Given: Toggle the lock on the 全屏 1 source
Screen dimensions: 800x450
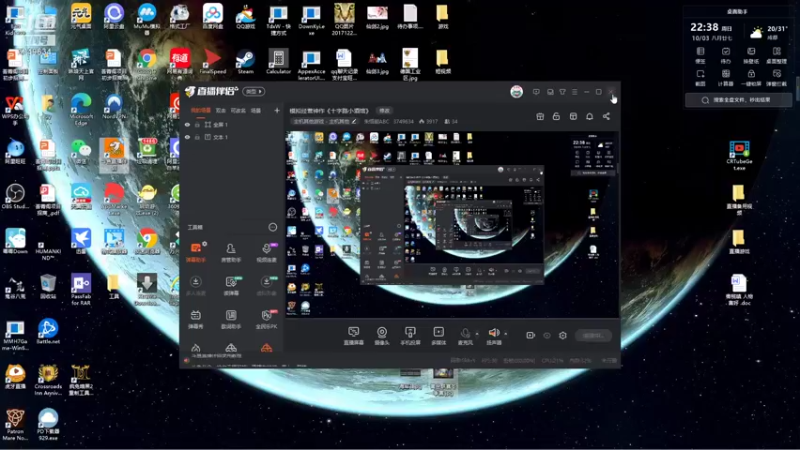Looking at the screenshot, I should (x=197, y=124).
